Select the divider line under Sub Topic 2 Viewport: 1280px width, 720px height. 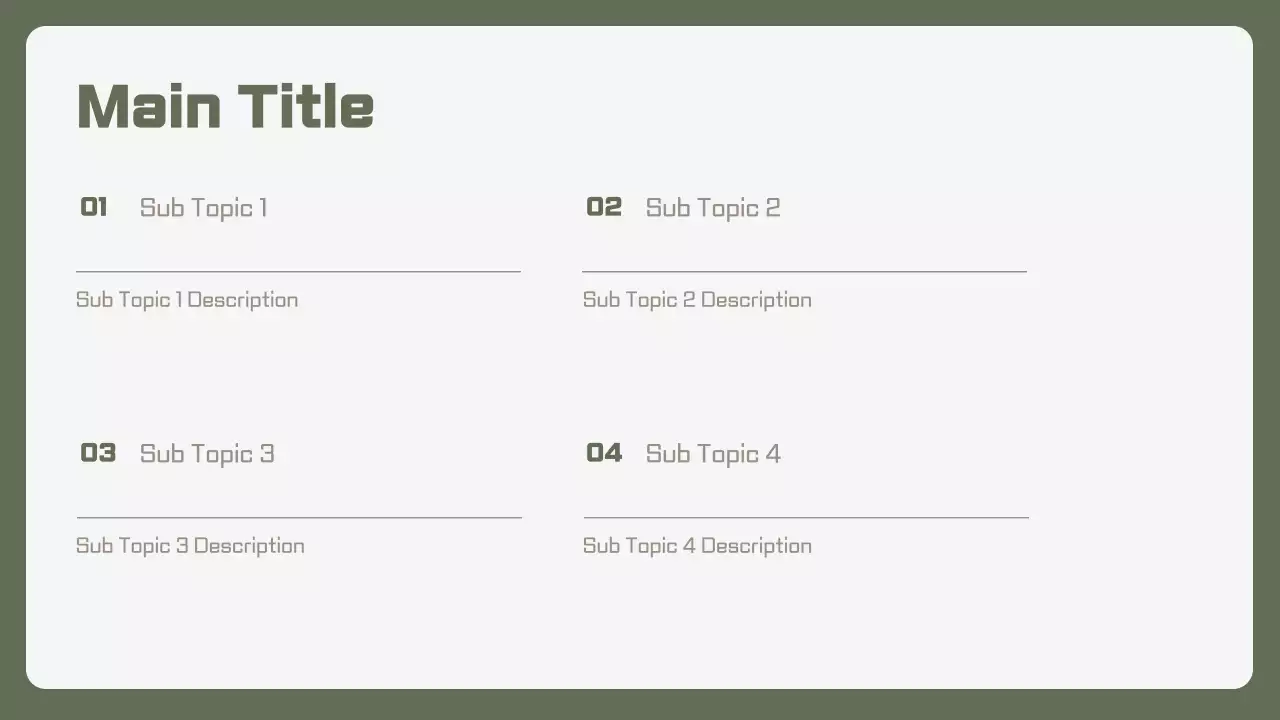pos(804,271)
